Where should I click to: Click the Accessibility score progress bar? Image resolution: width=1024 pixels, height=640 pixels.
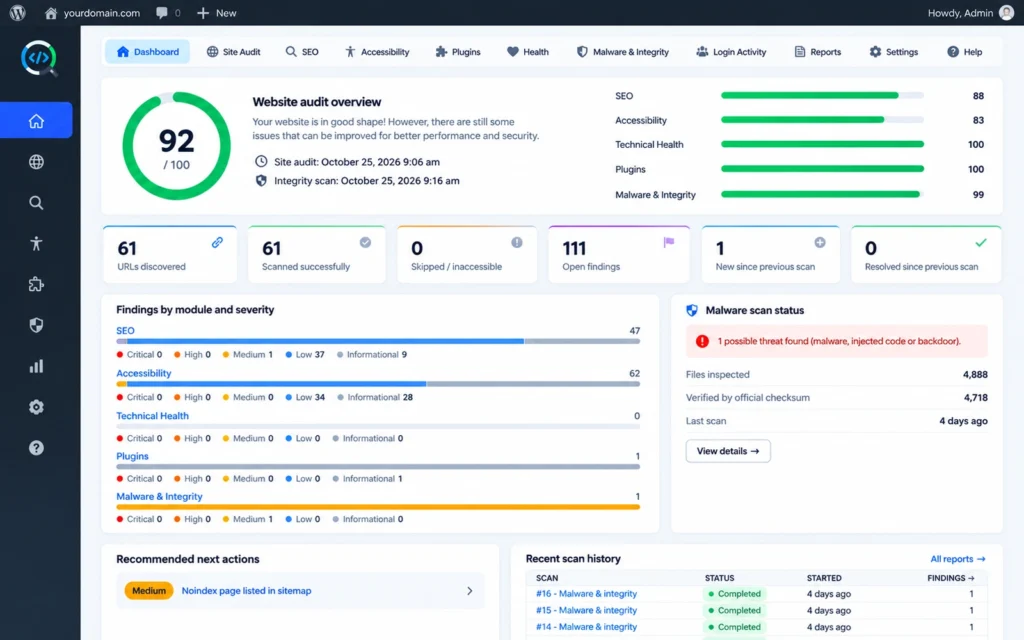[822, 120]
